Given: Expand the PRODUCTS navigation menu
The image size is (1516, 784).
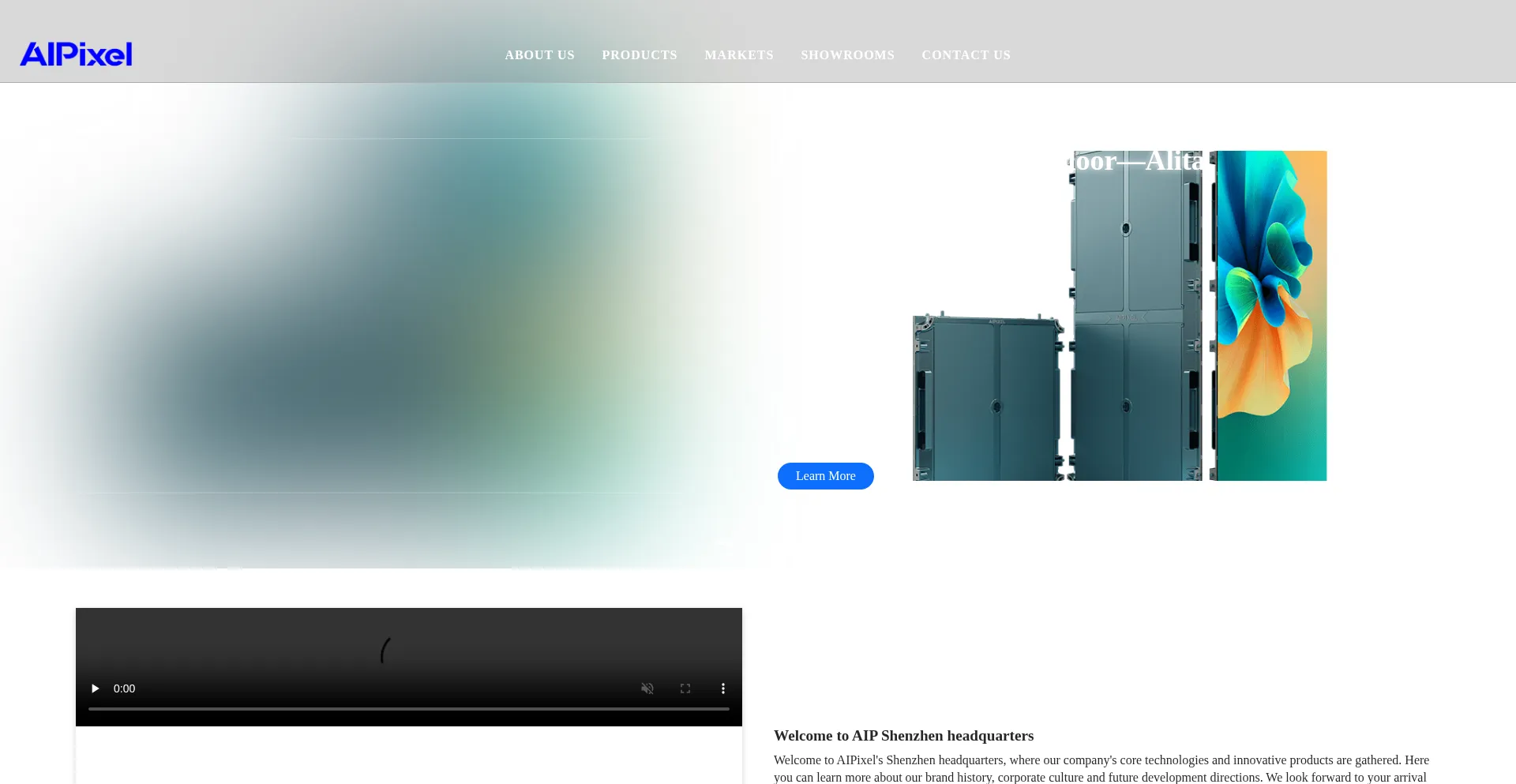Looking at the screenshot, I should tap(639, 54).
